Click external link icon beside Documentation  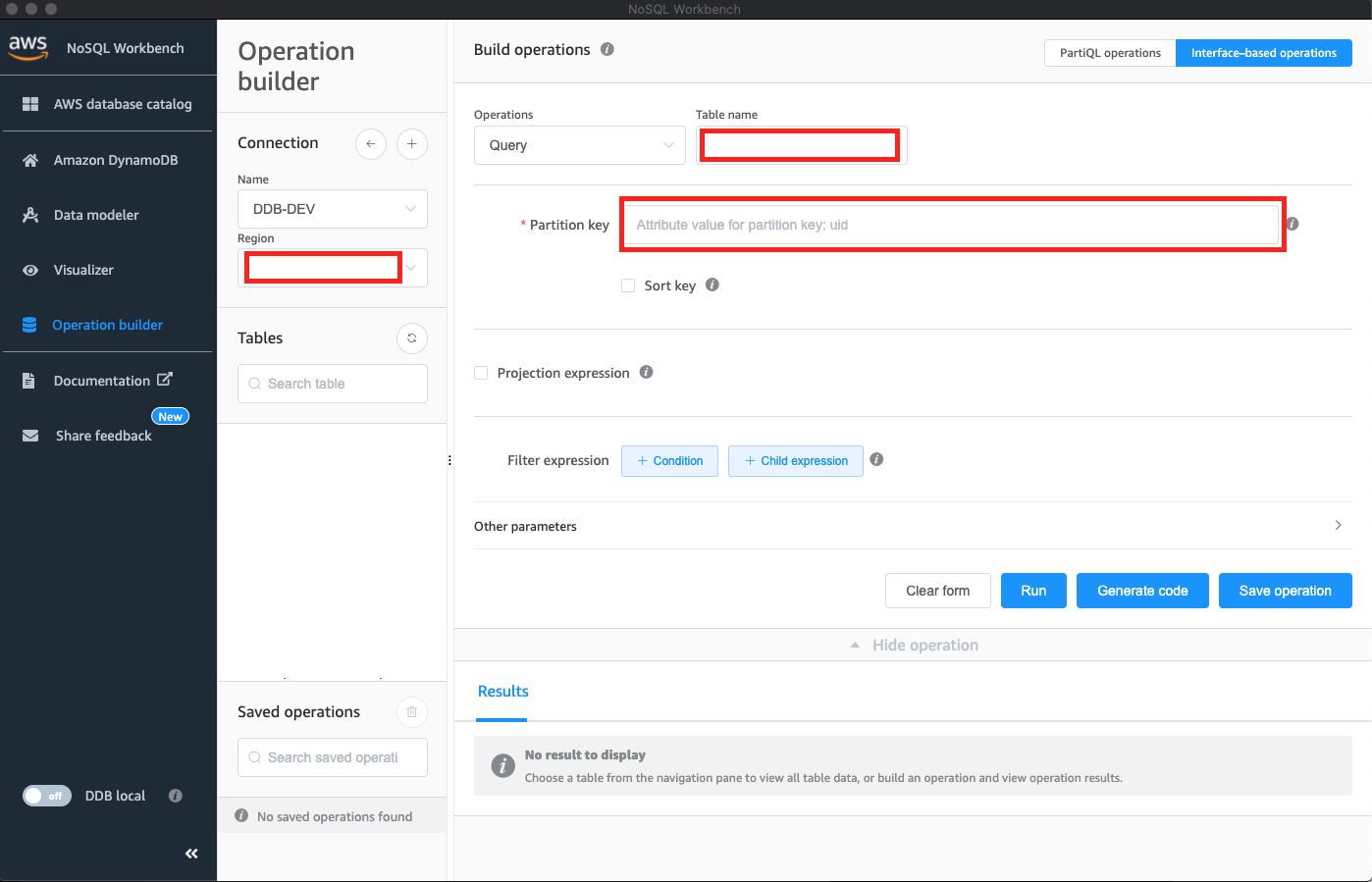(165, 379)
